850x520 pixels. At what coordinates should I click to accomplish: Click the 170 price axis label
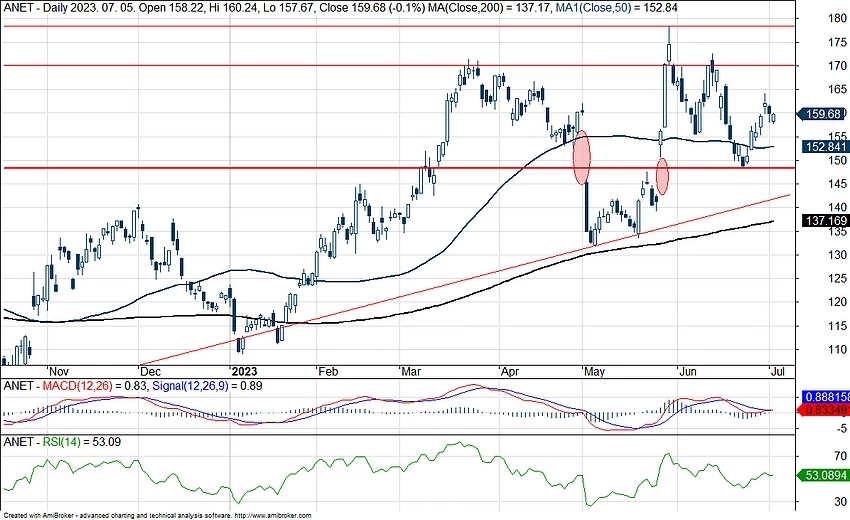837,66
